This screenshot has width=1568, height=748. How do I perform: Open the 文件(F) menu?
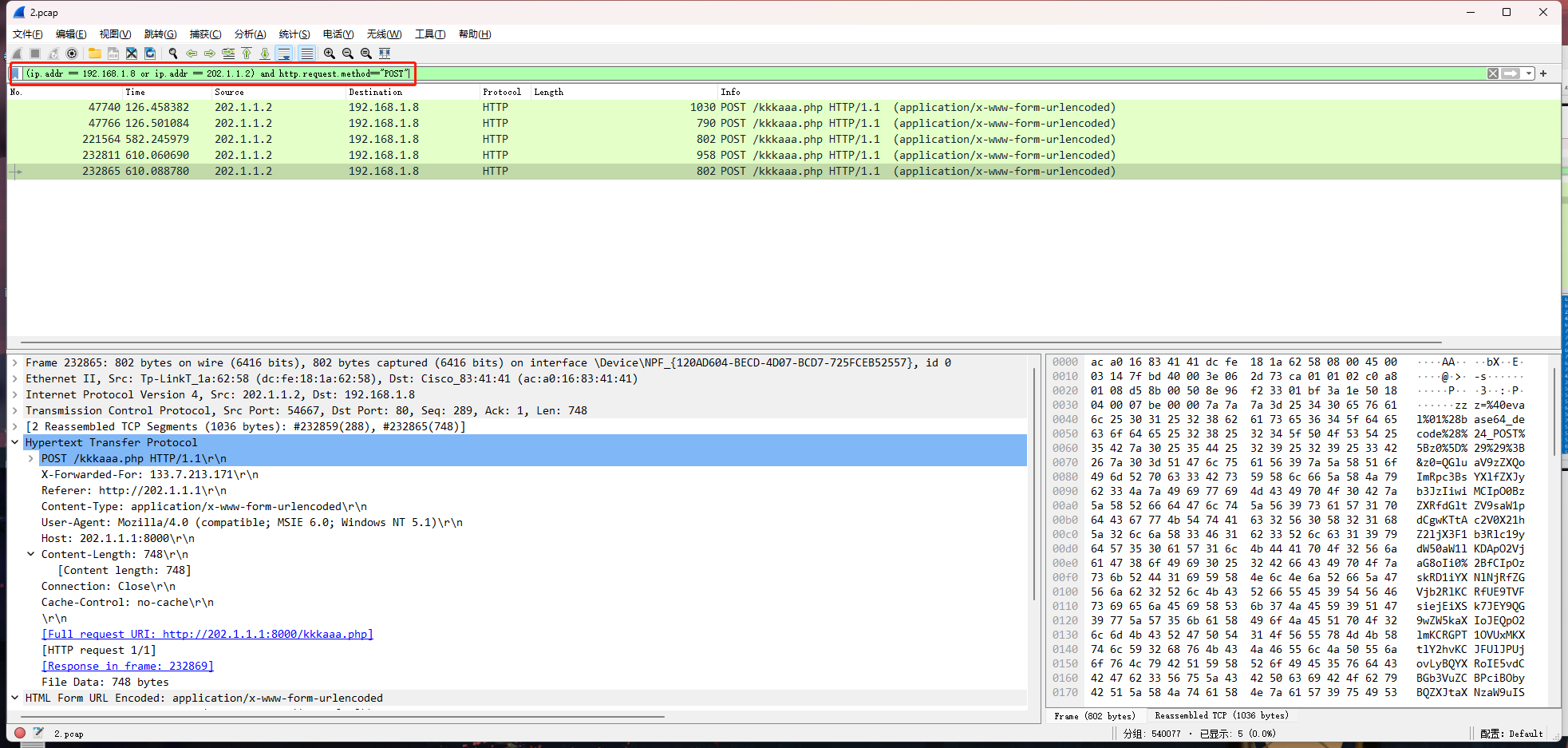[x=28, y=34]
